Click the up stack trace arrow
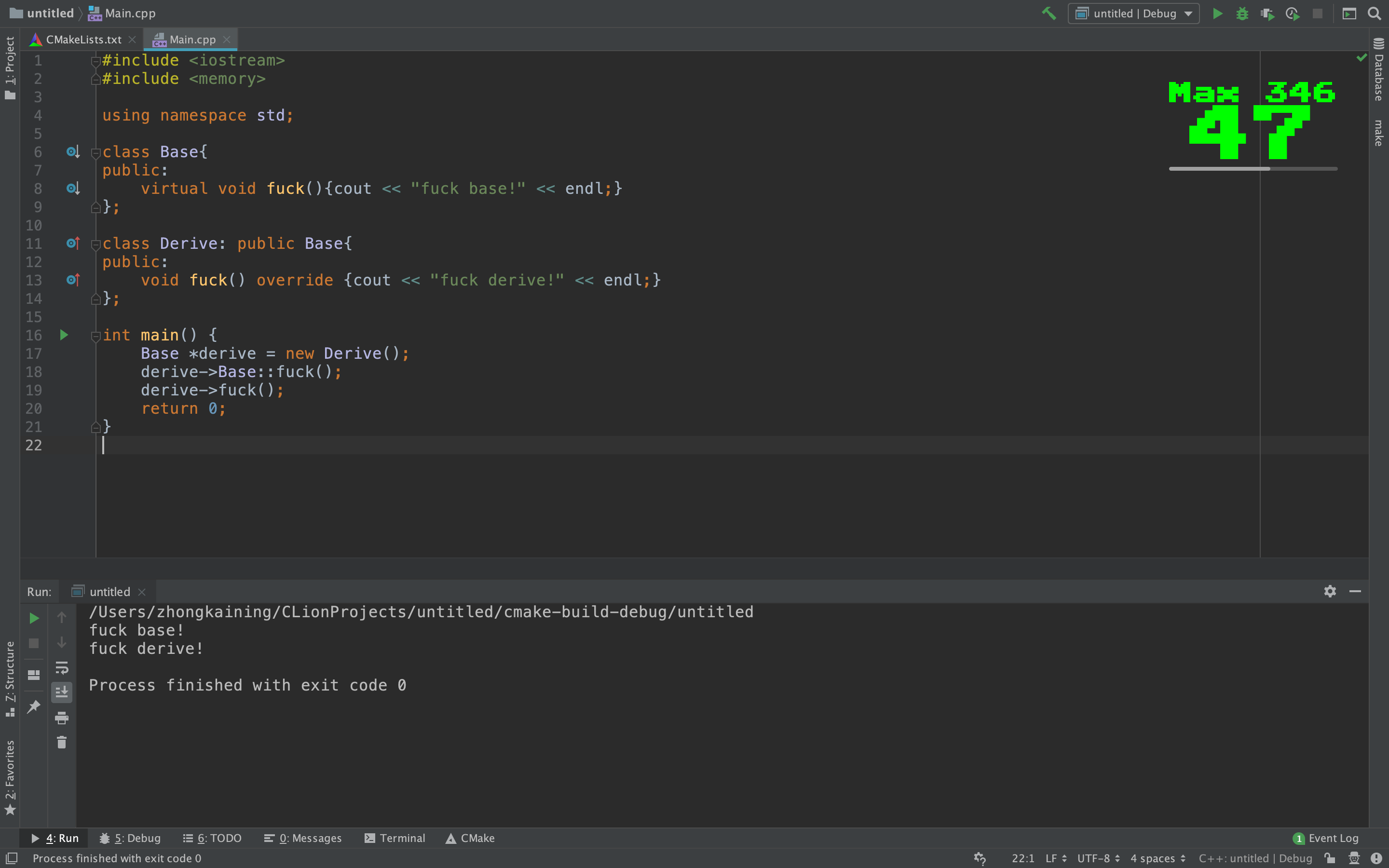1389x868 pixels. tap(62, 618)
